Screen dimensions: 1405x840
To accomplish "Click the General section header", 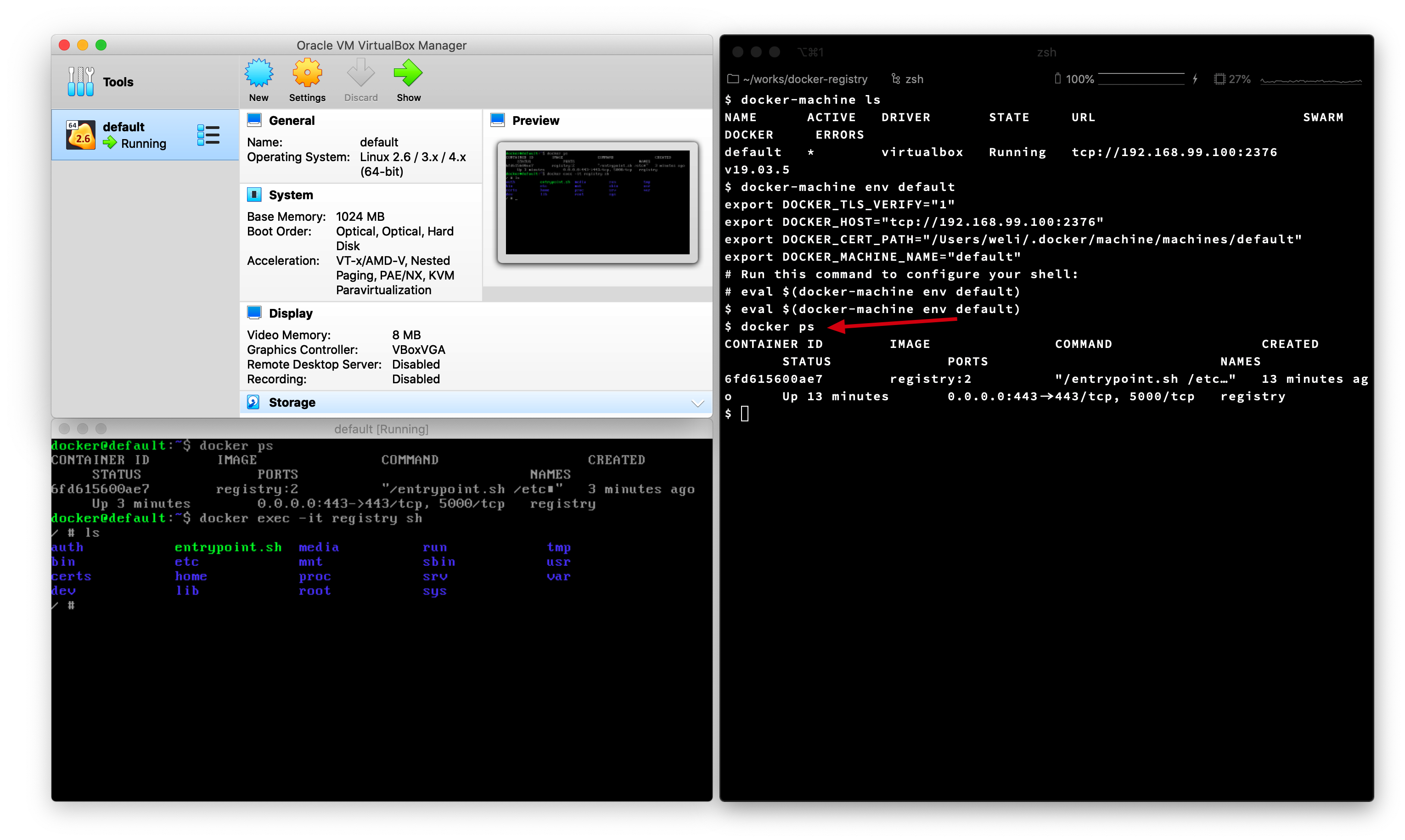I will pos(292,121).
